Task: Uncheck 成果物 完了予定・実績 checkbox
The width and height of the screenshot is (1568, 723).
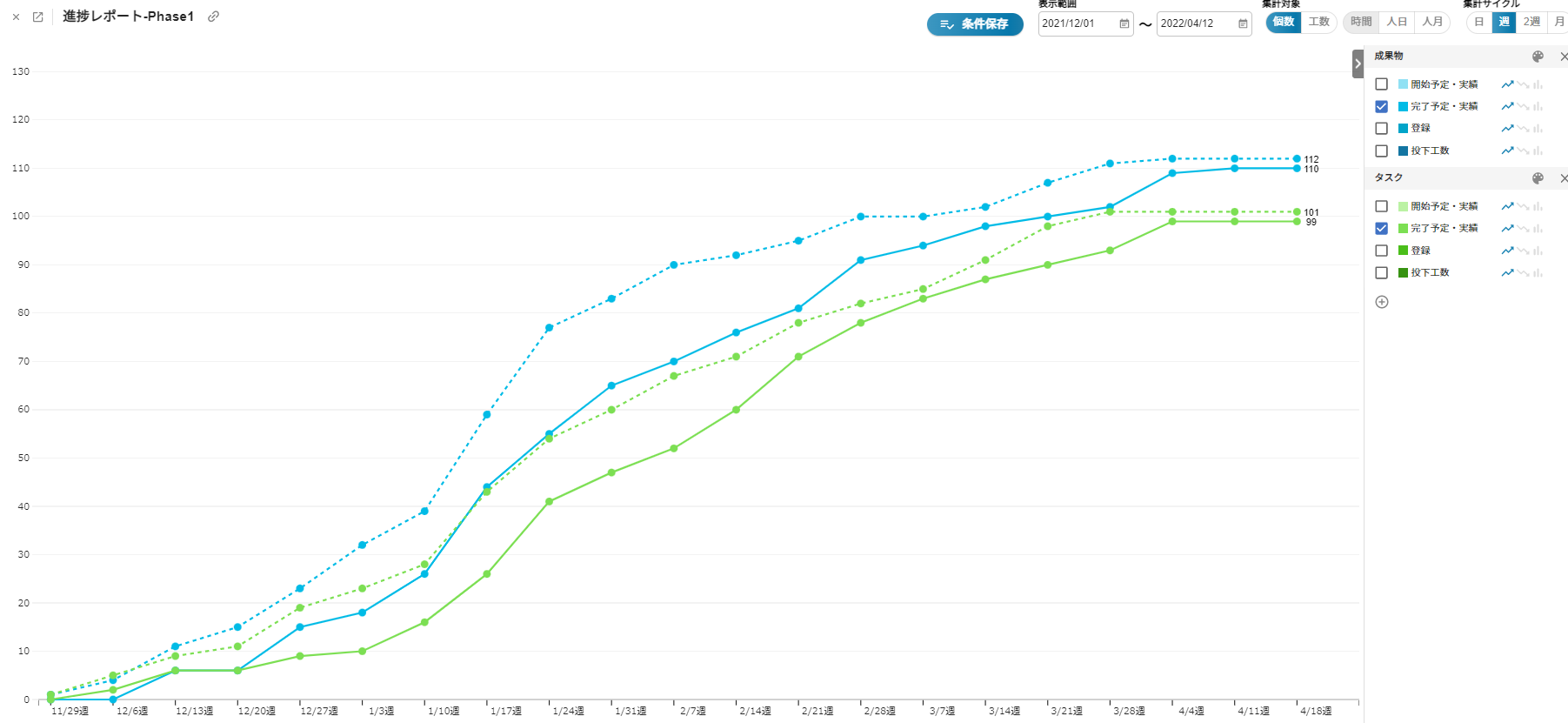Action: (1381, 106)
